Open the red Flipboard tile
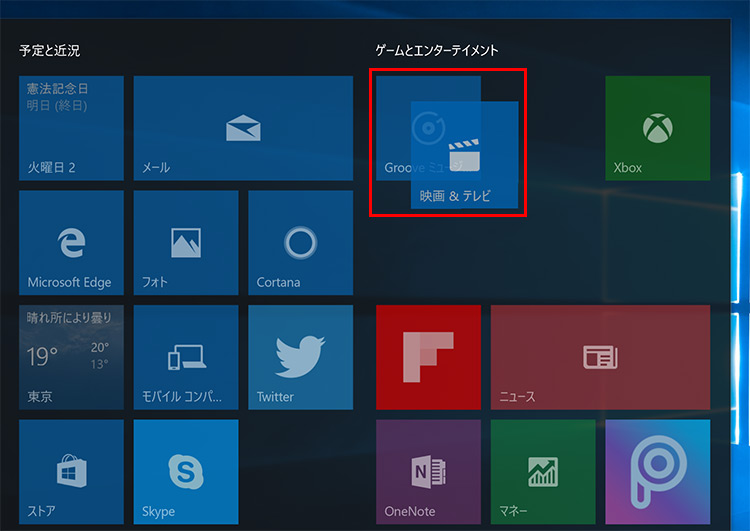 click(x=428, y=357)
